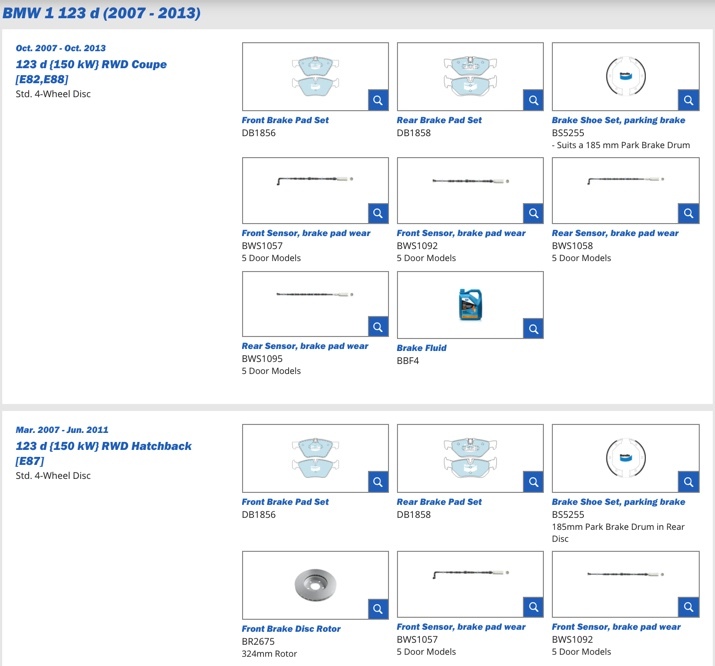Click the Hatchback brake shoe thumbnail image
Screen dimensions: 715x666
626,458
